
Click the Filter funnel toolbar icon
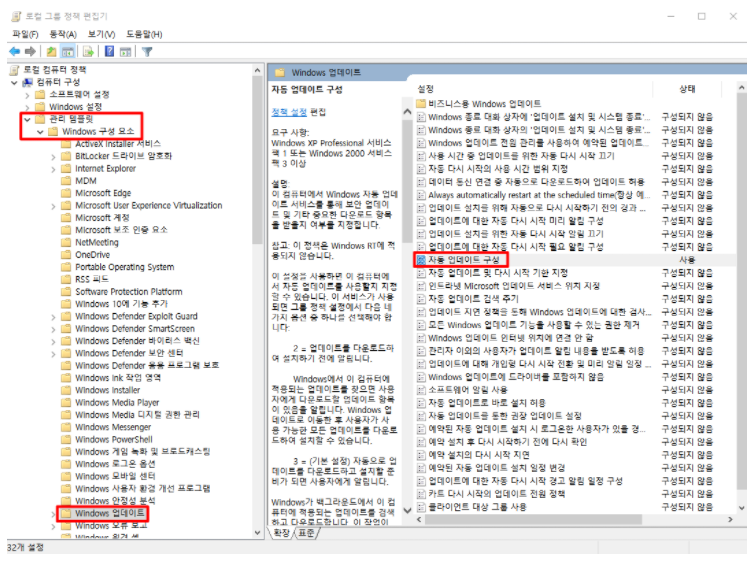coord(147,51)
